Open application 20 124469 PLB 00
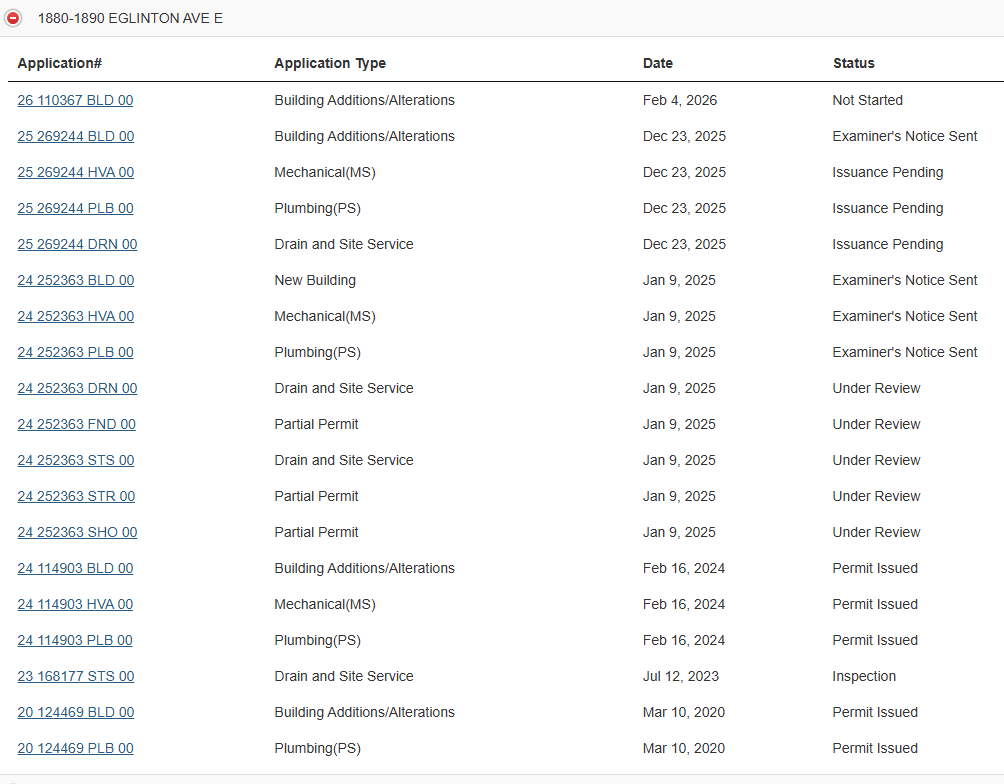 [75, 748]
